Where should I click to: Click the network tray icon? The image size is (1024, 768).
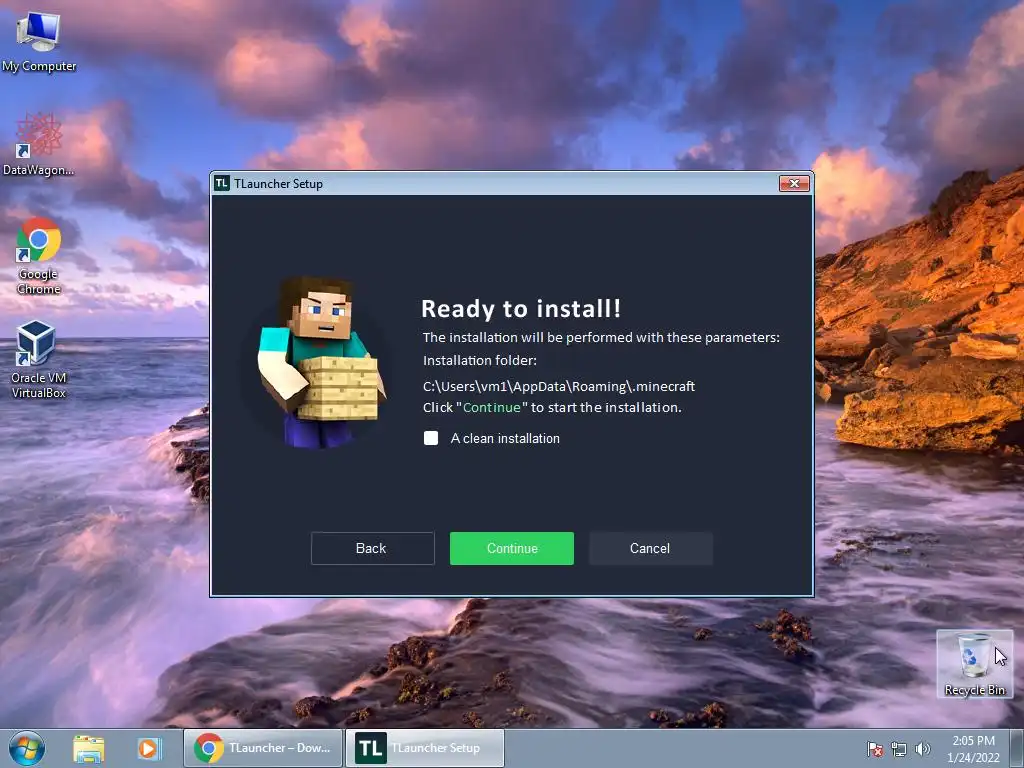pos(899,749)
